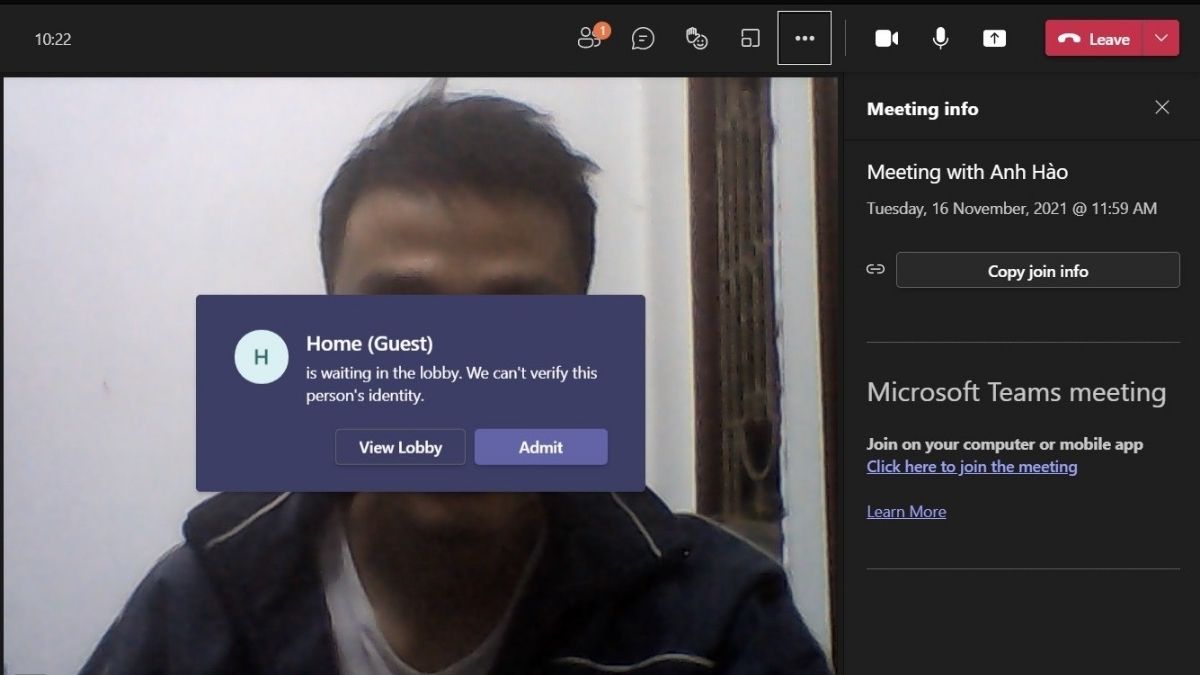
Task: Open the reactions menu
Action: (x=696, y=38)
